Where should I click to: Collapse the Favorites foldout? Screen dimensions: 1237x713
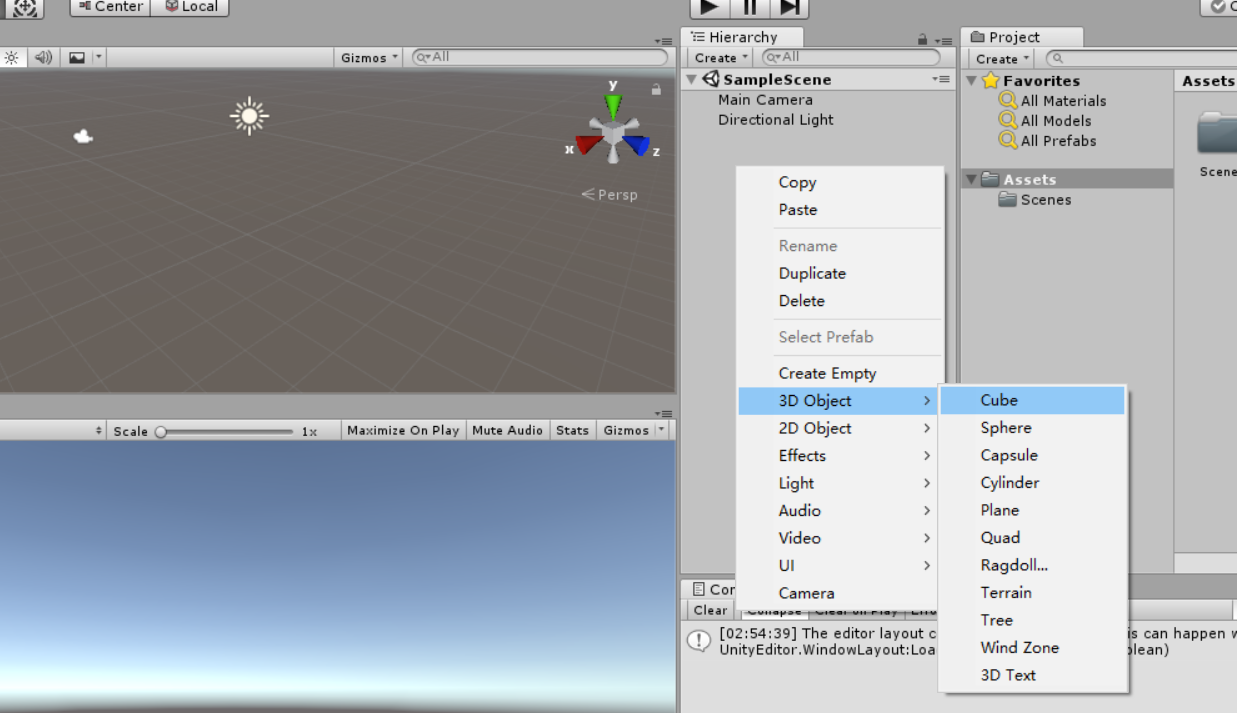tap(971, 81)
